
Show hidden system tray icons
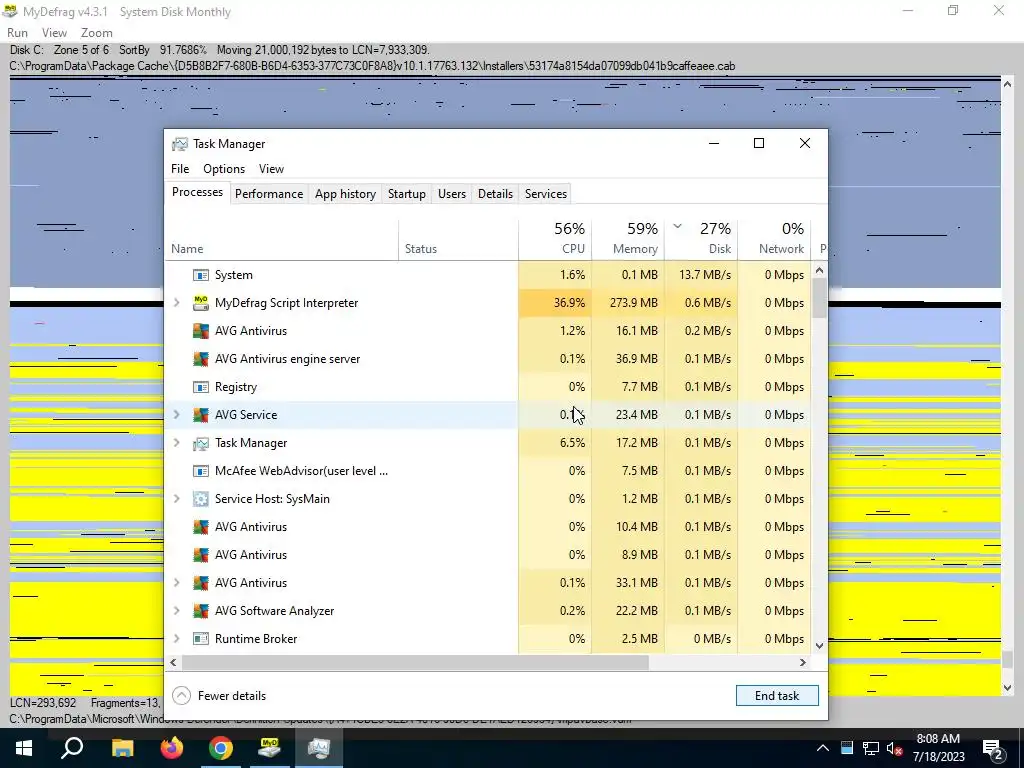pyautogui.click(x=823, y=748)
